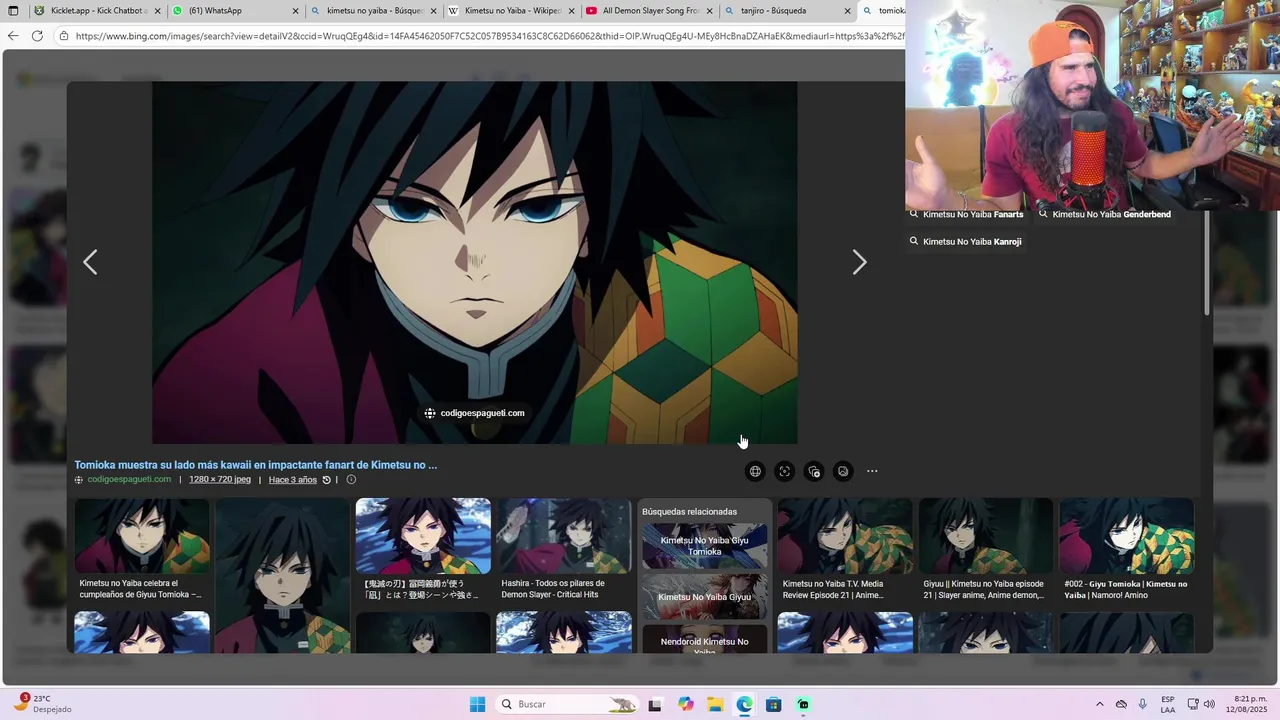Open codigoespagueti.com source link below title

pos(129,480)
